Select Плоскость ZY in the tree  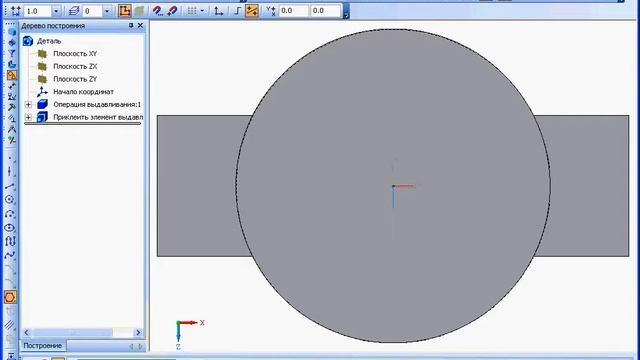[75, 79]
